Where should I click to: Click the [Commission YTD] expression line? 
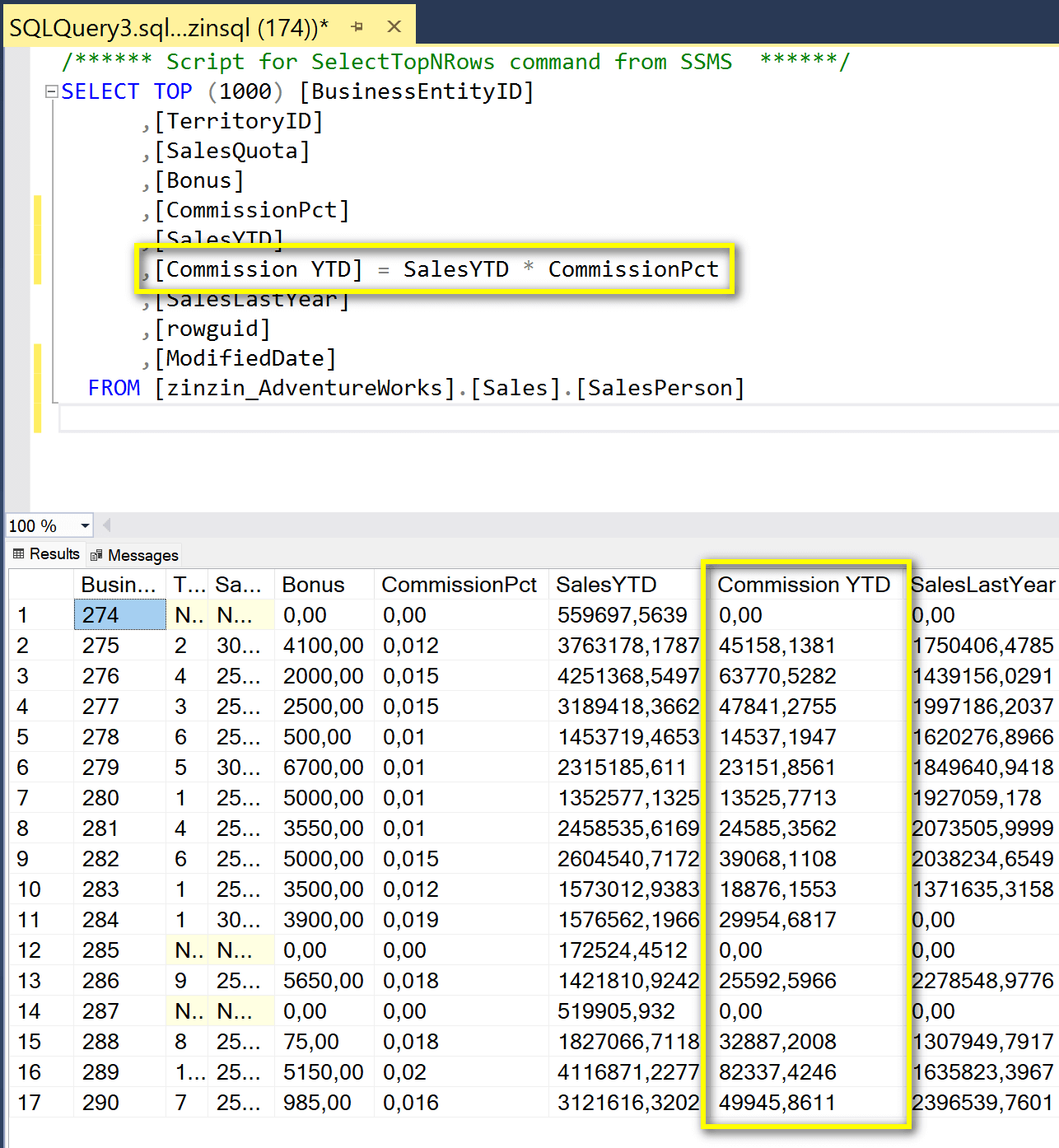[x=430, y=269]
